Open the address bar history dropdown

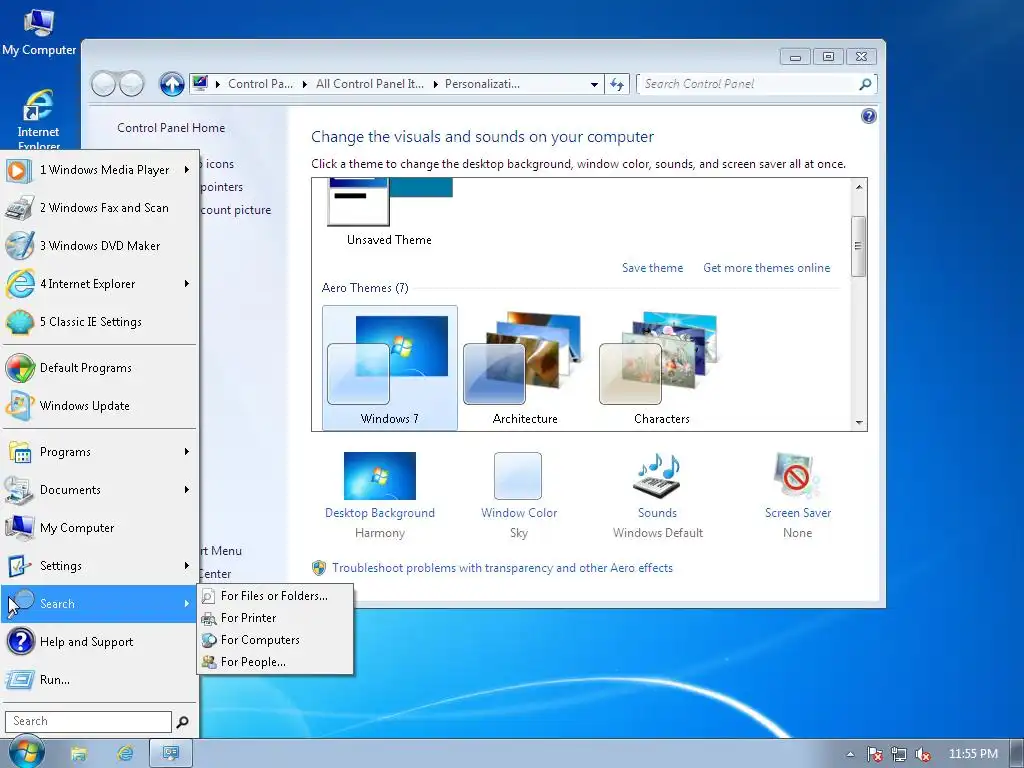(x=594, y=84)
